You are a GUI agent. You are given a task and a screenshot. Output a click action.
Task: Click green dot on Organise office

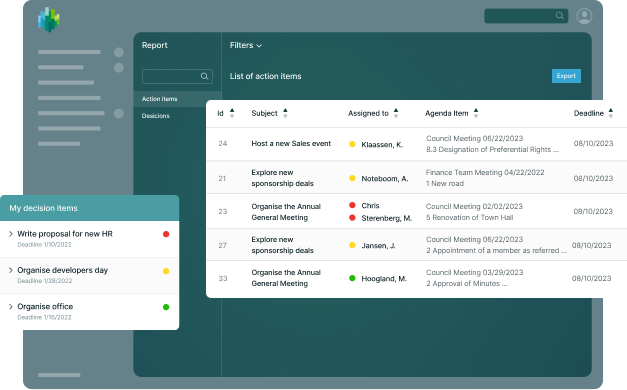(x=166, y=307)
